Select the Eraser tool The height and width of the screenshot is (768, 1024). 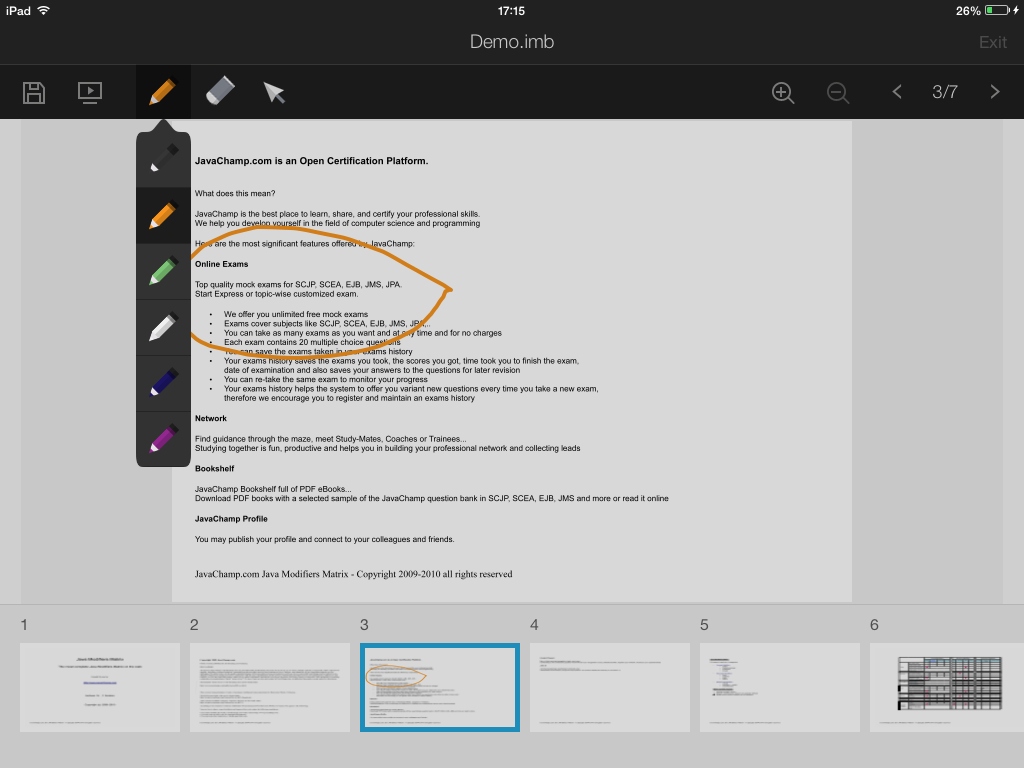[219, 91]
